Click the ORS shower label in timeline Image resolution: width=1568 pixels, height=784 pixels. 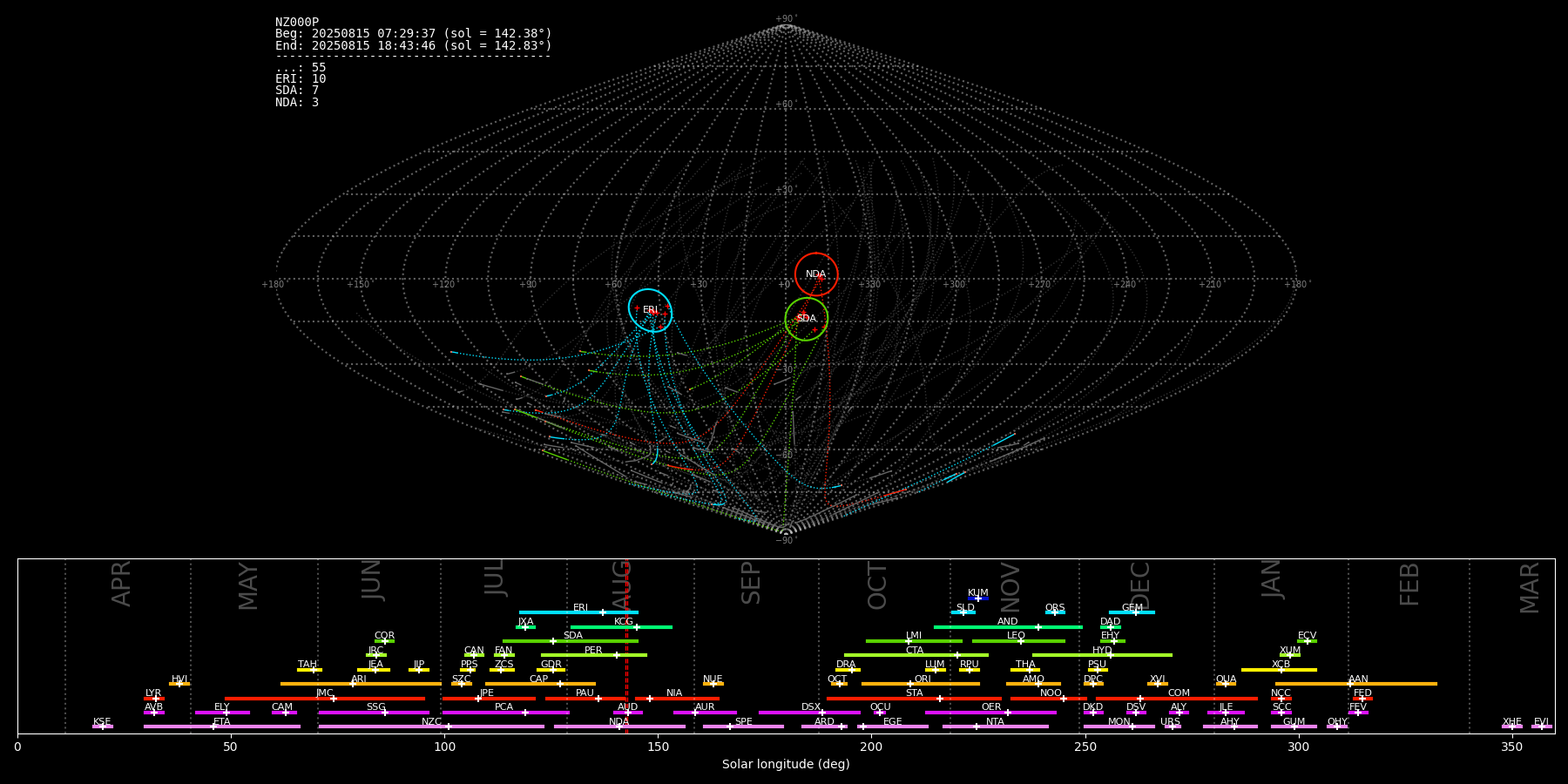pos(1055,607)
